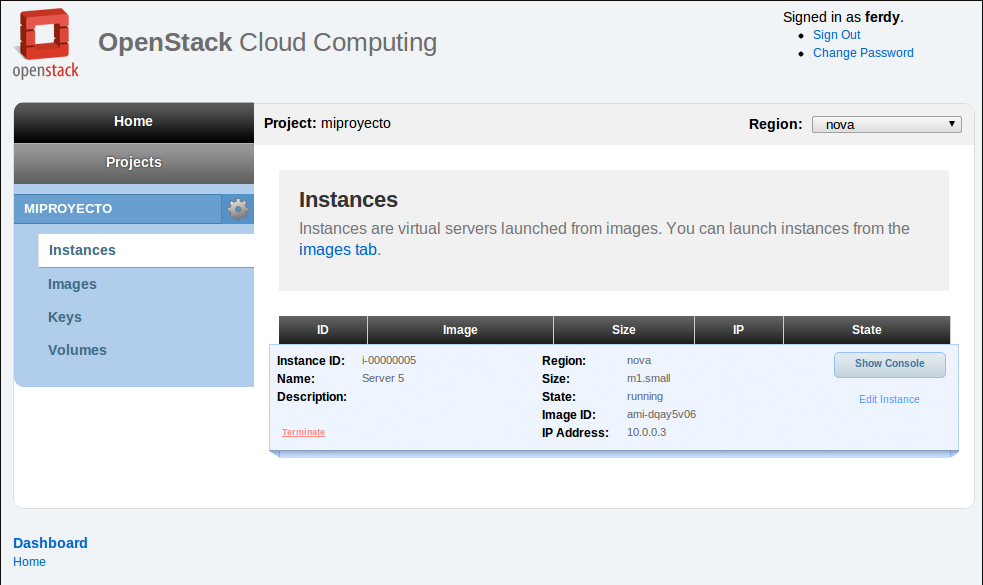The width and height of the screenshot is (983, 585).
Task: Select the MIPROYECTO project header
Action: tap(118, 209)
